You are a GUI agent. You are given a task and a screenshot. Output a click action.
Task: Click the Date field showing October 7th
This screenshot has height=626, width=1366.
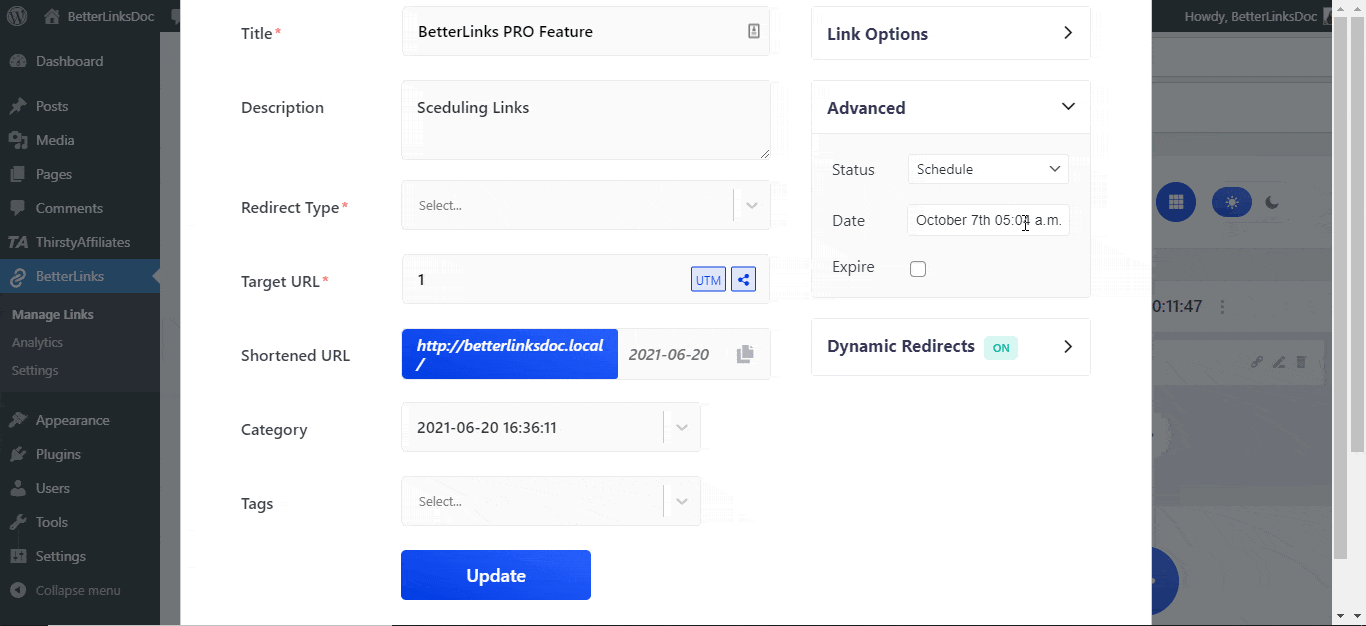(x=987, y=219)
